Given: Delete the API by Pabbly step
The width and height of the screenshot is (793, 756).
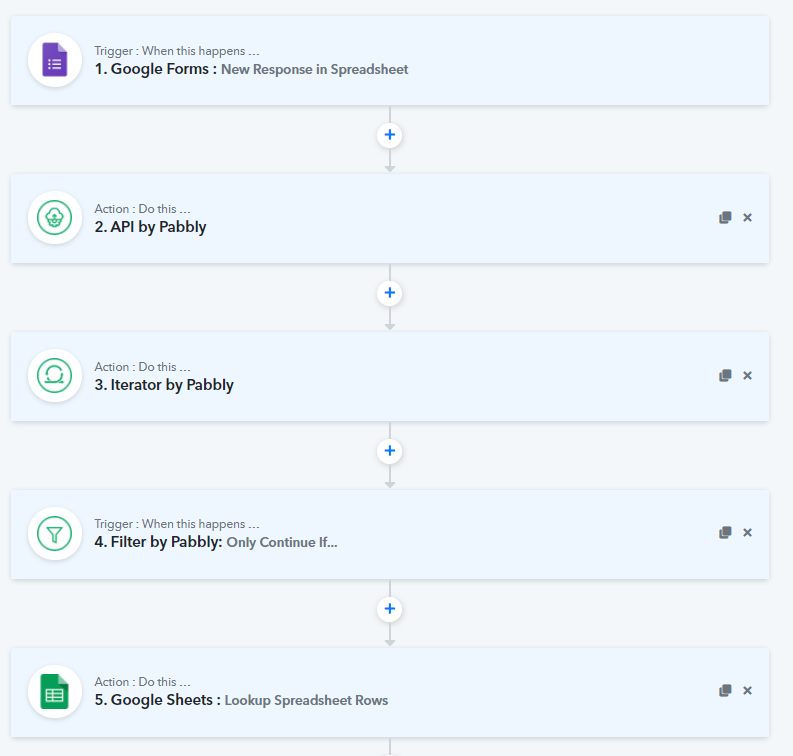Looking at the screenshot, I should coord(747,217).
